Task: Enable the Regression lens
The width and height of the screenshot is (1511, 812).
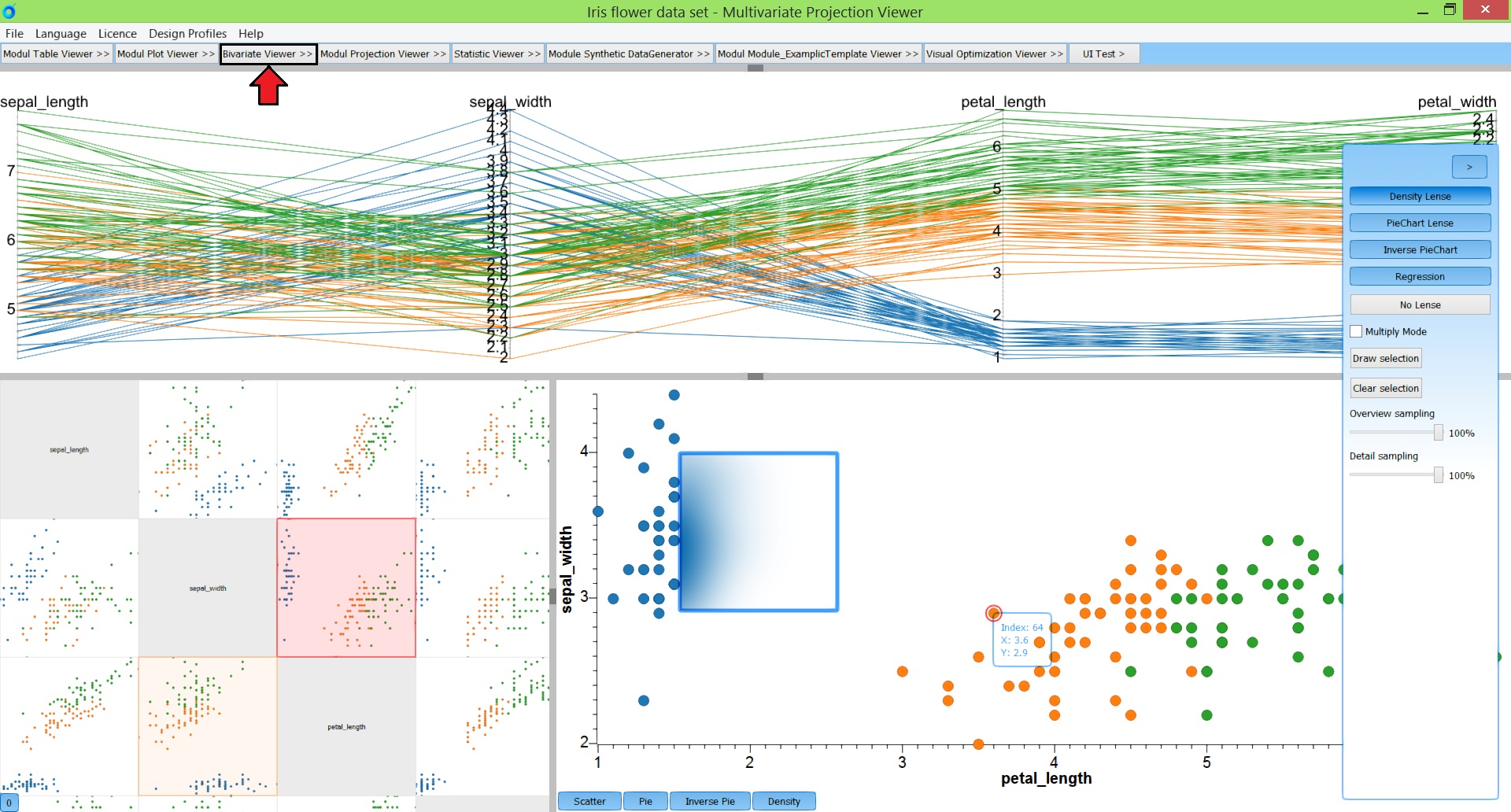Action: pyautogui.click(x=1420, y=276)
